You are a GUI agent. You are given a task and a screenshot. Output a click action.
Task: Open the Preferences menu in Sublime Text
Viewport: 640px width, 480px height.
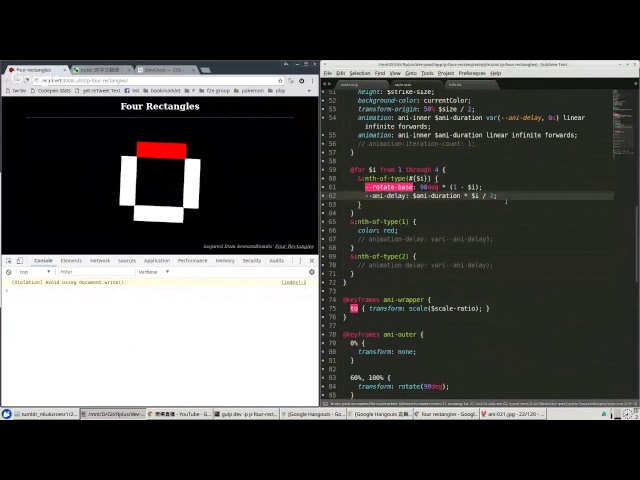(x=472, y=73)
